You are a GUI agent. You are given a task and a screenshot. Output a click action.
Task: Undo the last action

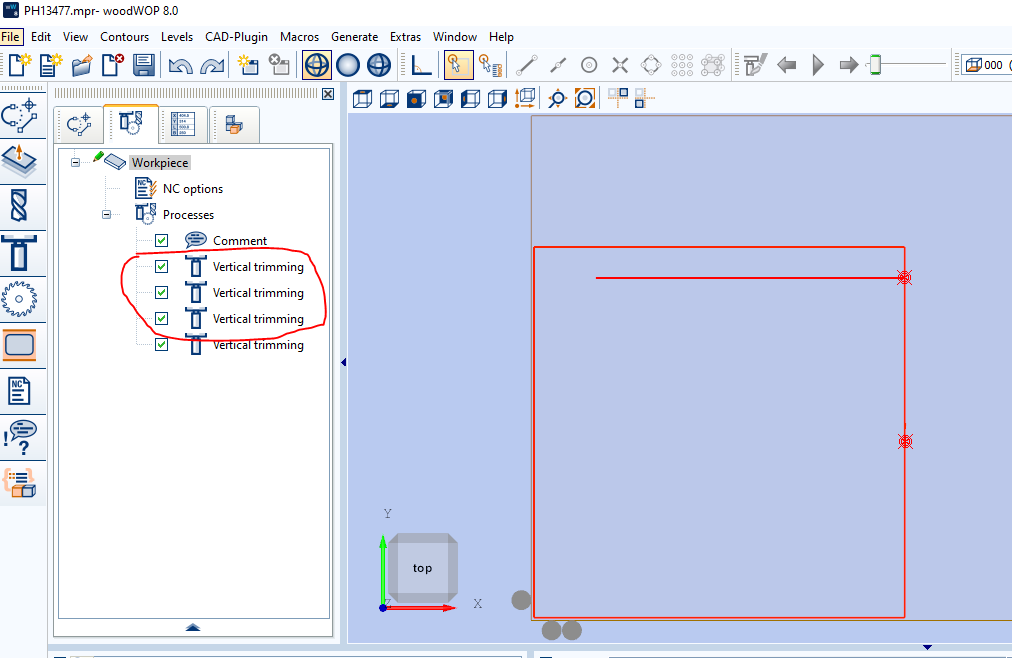pyautogui.click(x=180, y=65)
